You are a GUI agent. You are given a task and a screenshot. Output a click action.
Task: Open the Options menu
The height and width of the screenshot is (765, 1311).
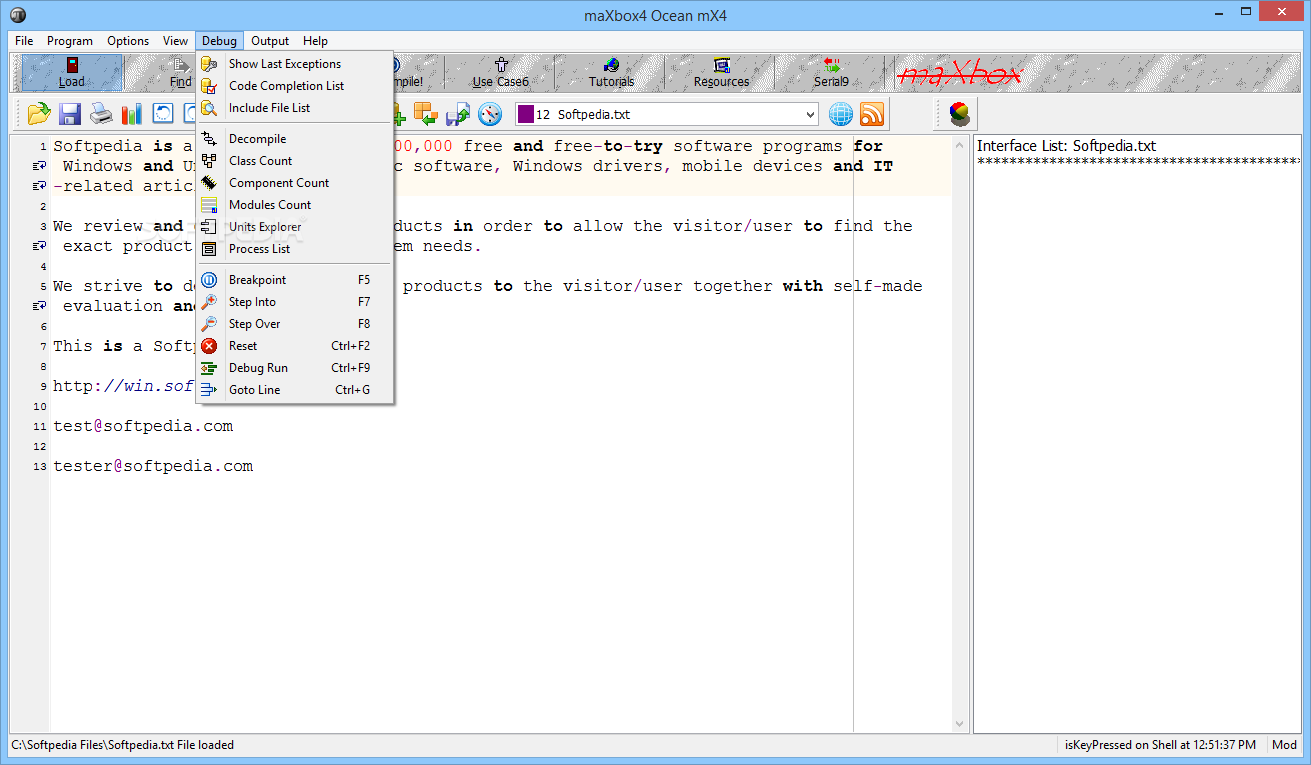coord(128,41)
